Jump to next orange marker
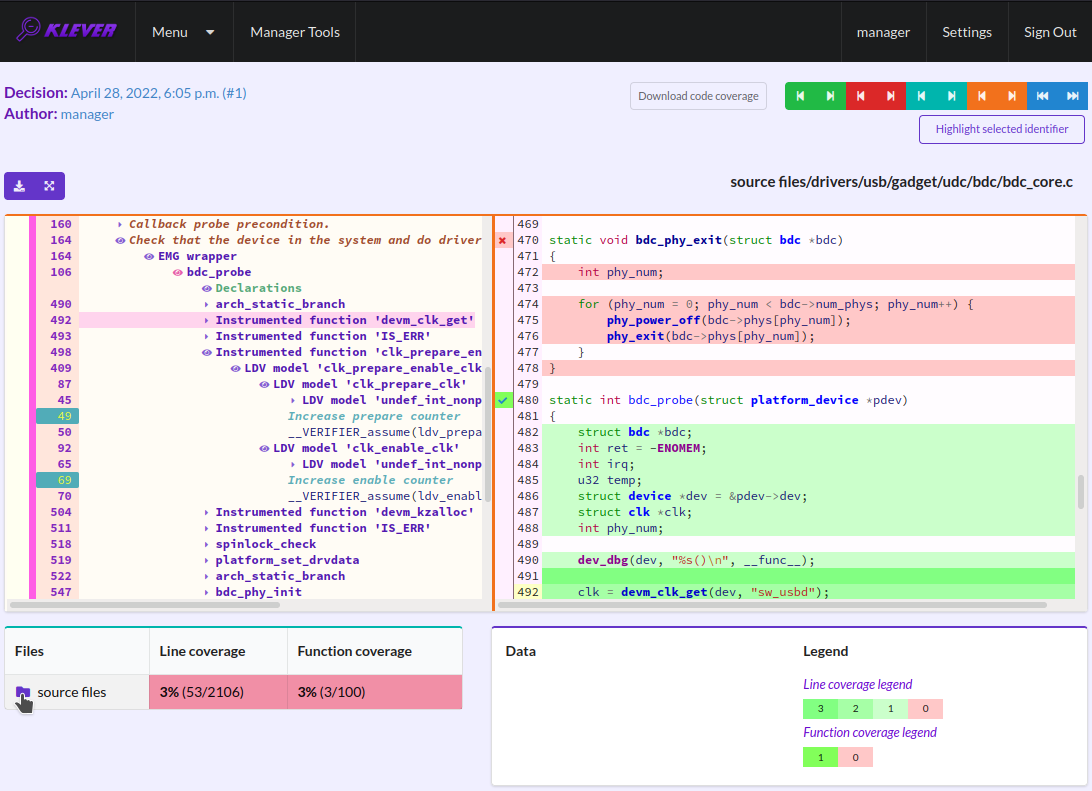Screen dimensions: 1092x791 (x=1012, y=96)
